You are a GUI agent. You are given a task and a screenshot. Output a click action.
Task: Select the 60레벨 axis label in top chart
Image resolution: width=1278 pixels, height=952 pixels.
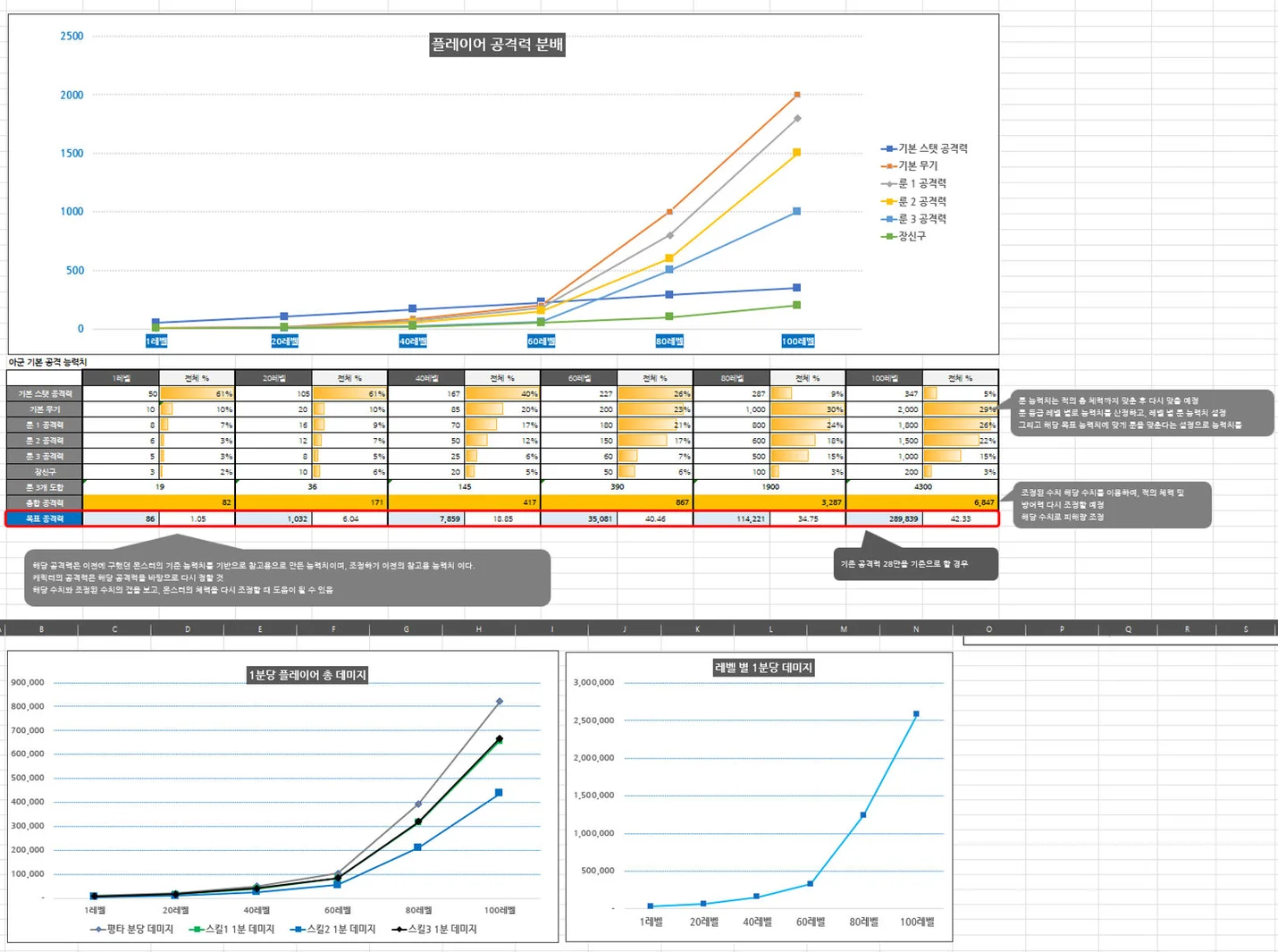(541, 341)
